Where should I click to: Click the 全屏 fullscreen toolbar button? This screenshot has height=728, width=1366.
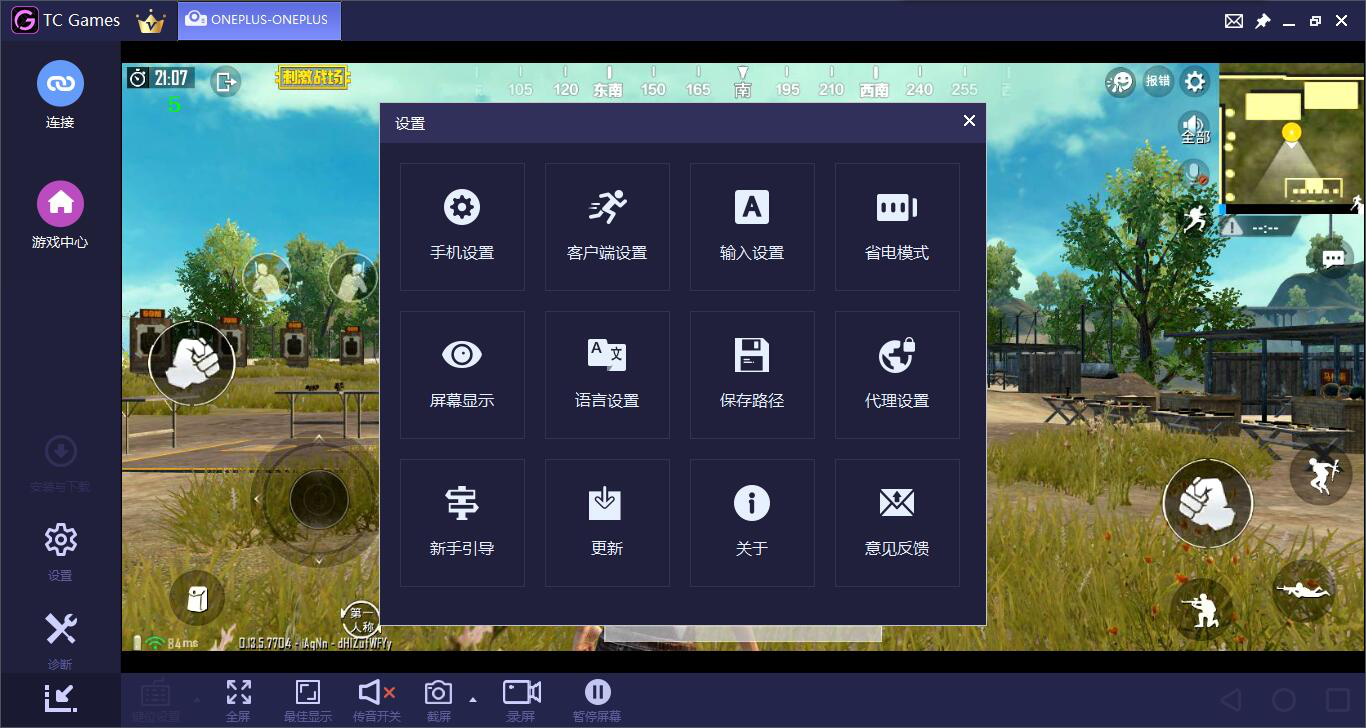pos(238,700)
